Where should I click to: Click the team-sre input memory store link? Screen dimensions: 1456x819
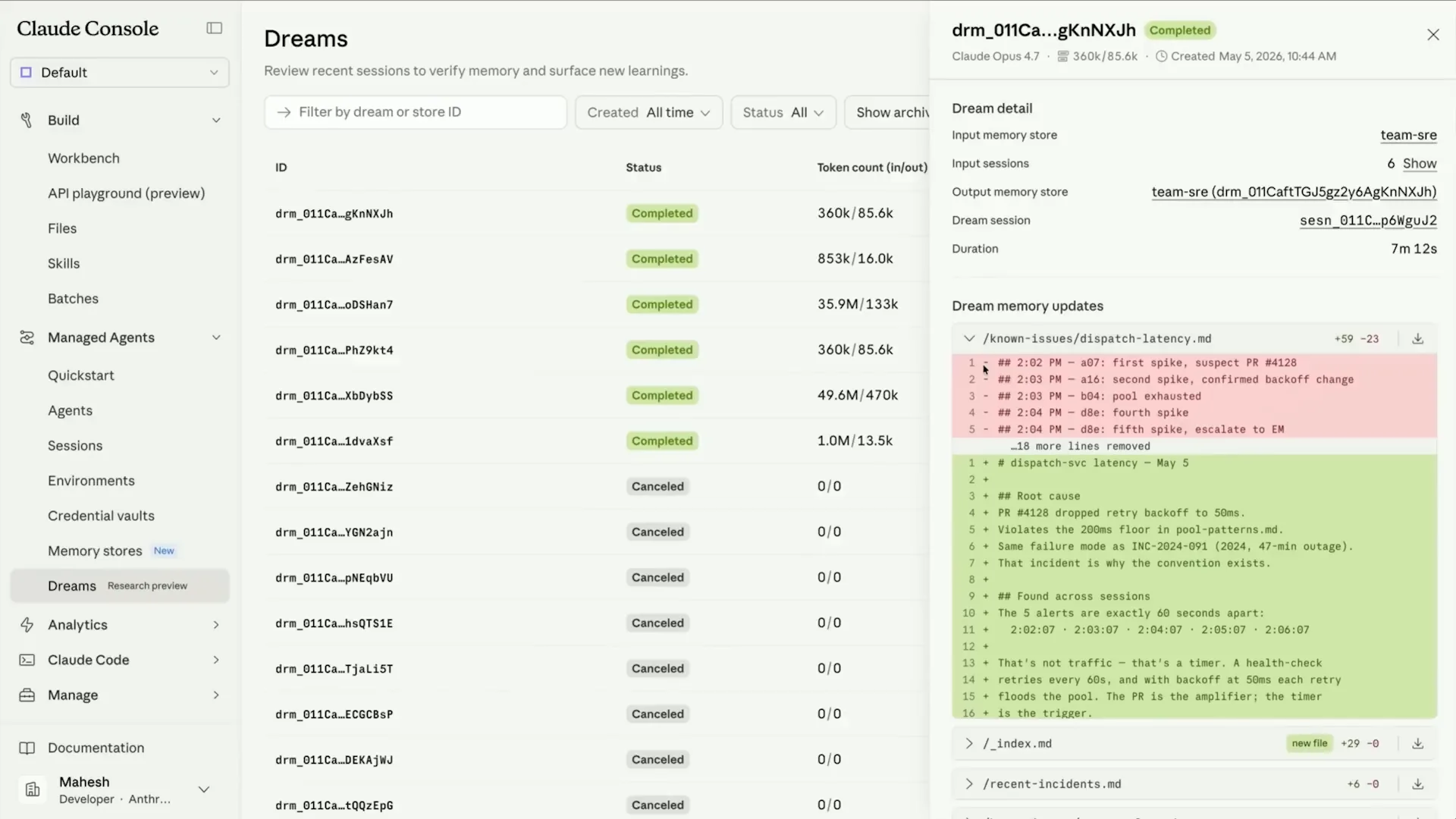(1408, 135)
